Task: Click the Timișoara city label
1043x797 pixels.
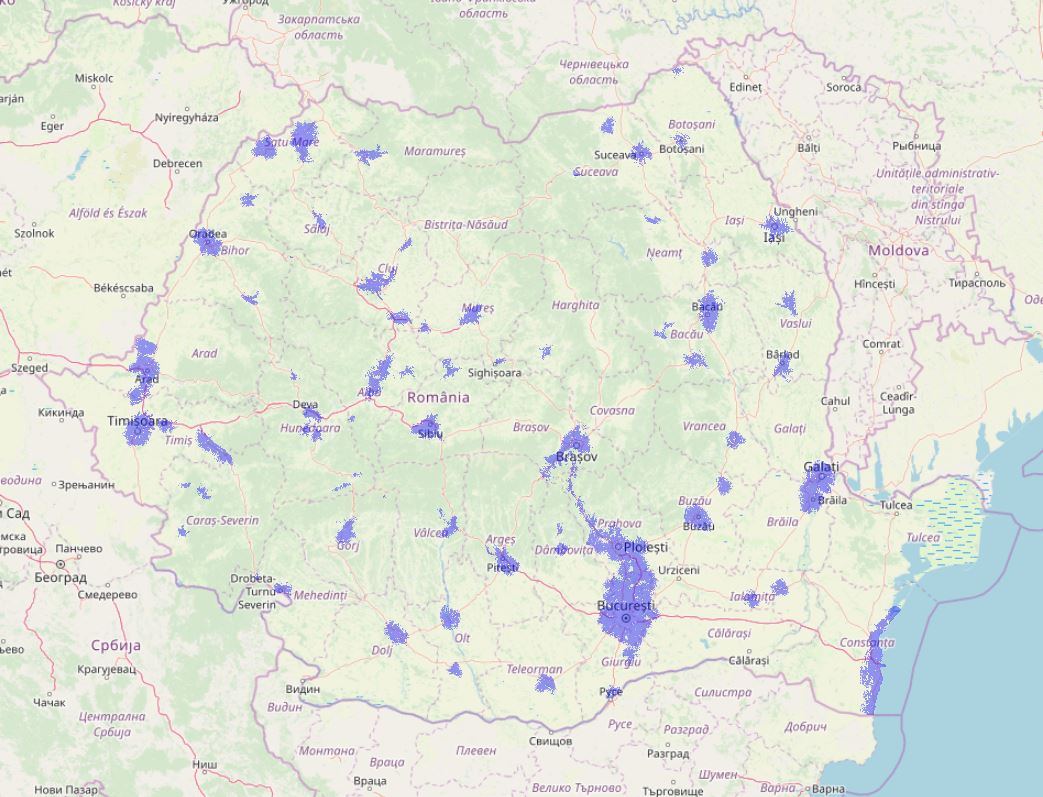Action: [x=137, y=421]
